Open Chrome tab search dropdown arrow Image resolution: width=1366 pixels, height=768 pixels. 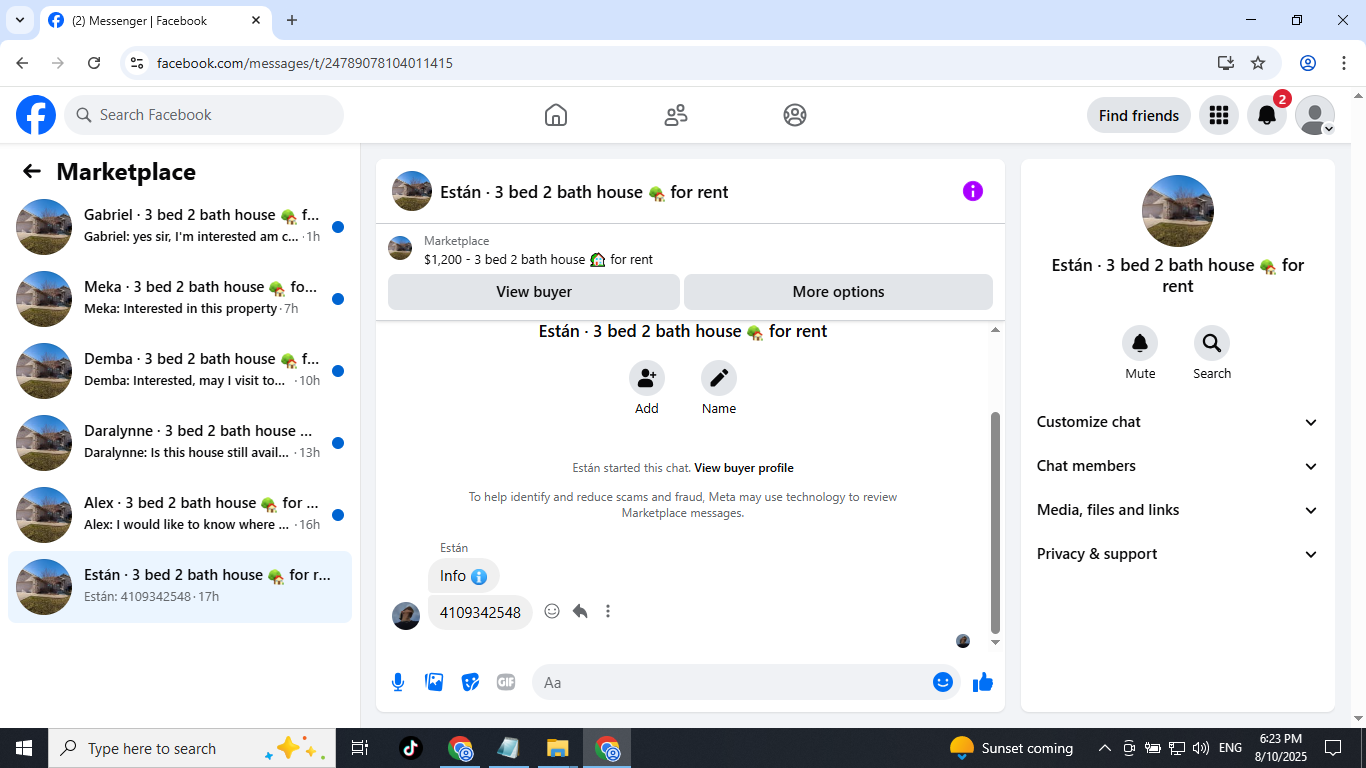tap(20, 20)
